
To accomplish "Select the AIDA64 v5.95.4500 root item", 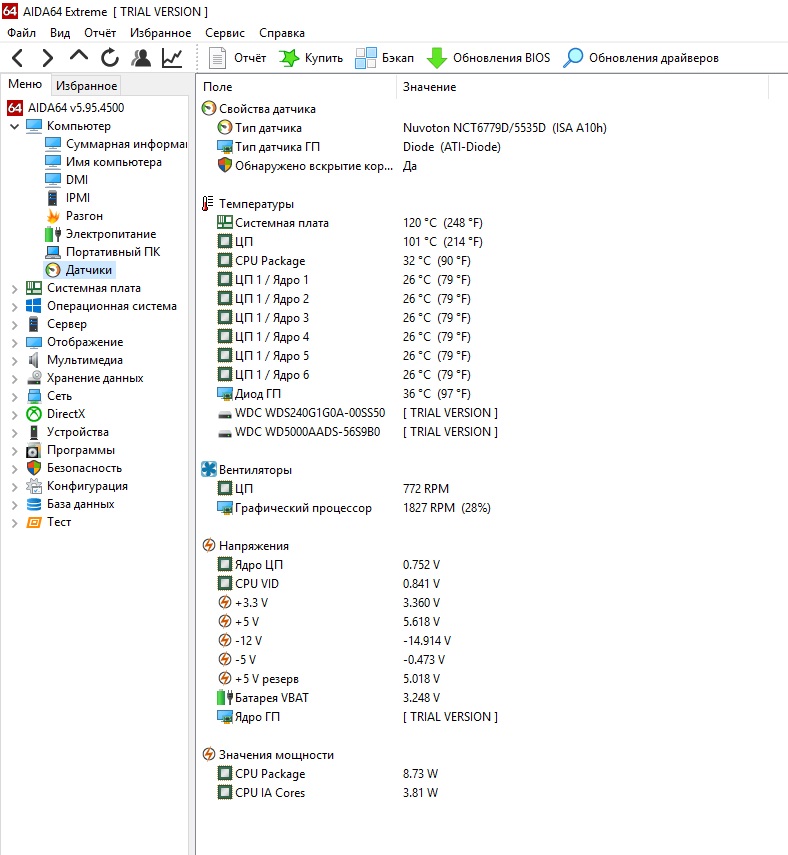I will [66, 108].
